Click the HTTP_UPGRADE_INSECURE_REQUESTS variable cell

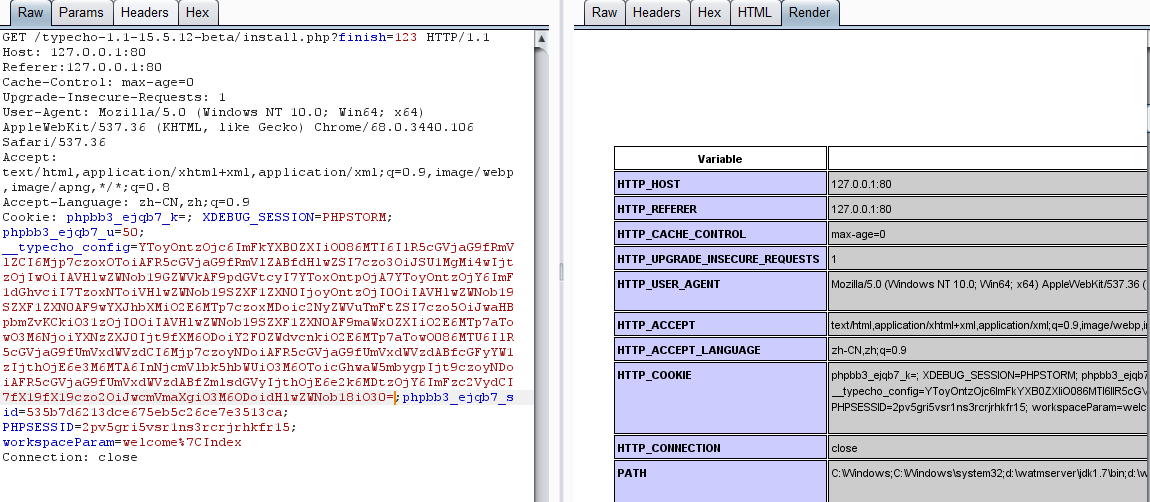click(x=719, y=258)
